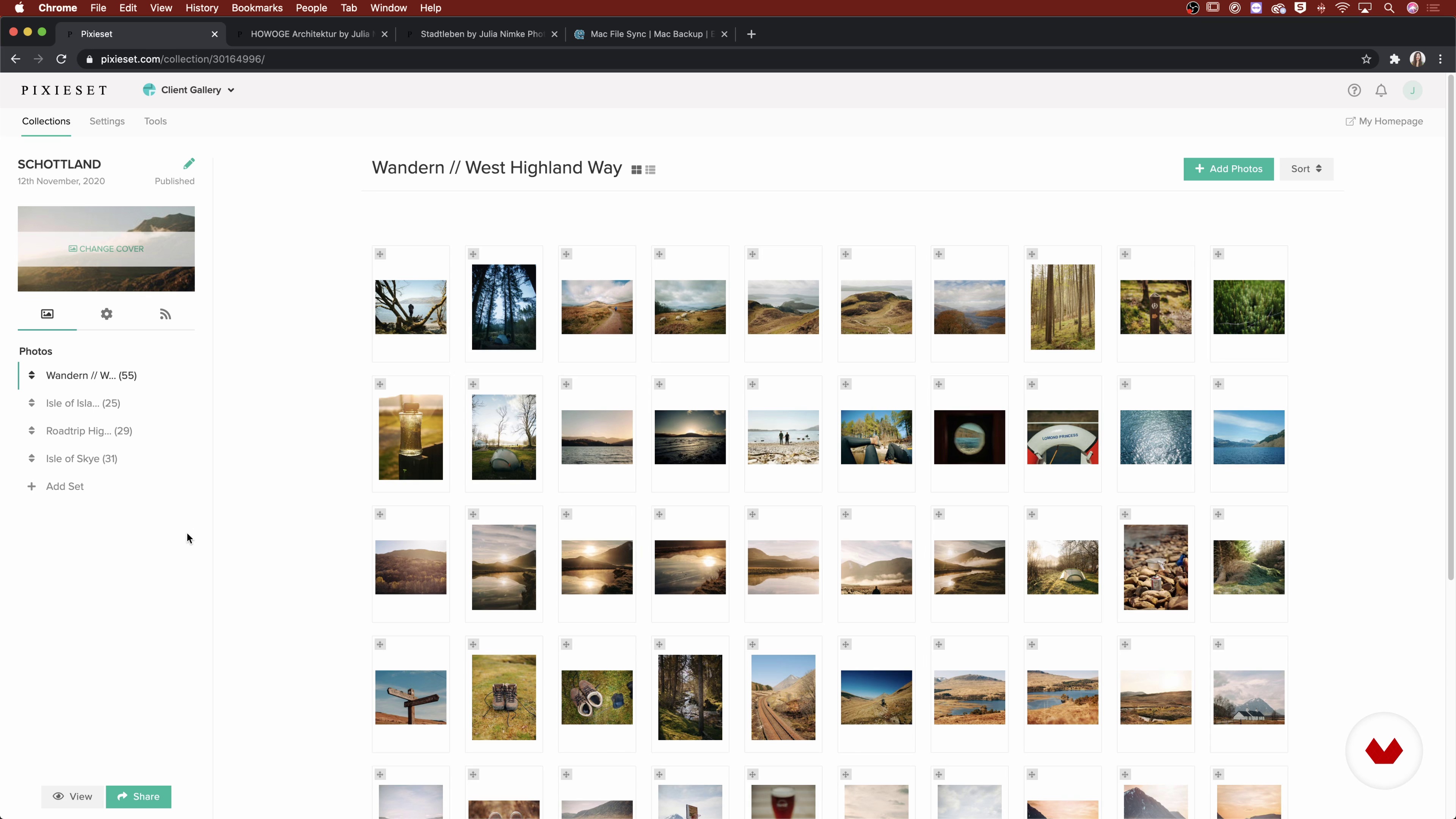1456x819 pixels.
Task: Select the Tools tab
Action: [x=155, y=121]
